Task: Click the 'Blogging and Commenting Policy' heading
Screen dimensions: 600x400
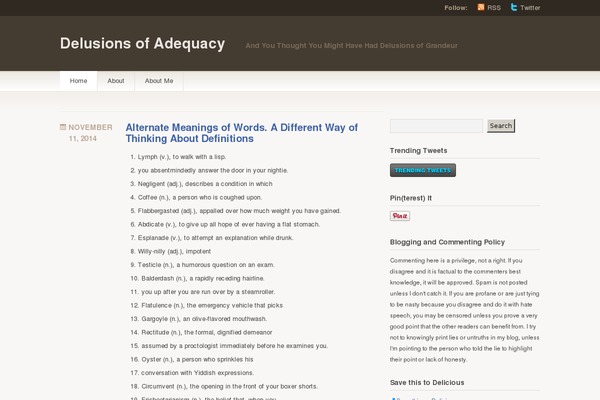Action: 447,242
